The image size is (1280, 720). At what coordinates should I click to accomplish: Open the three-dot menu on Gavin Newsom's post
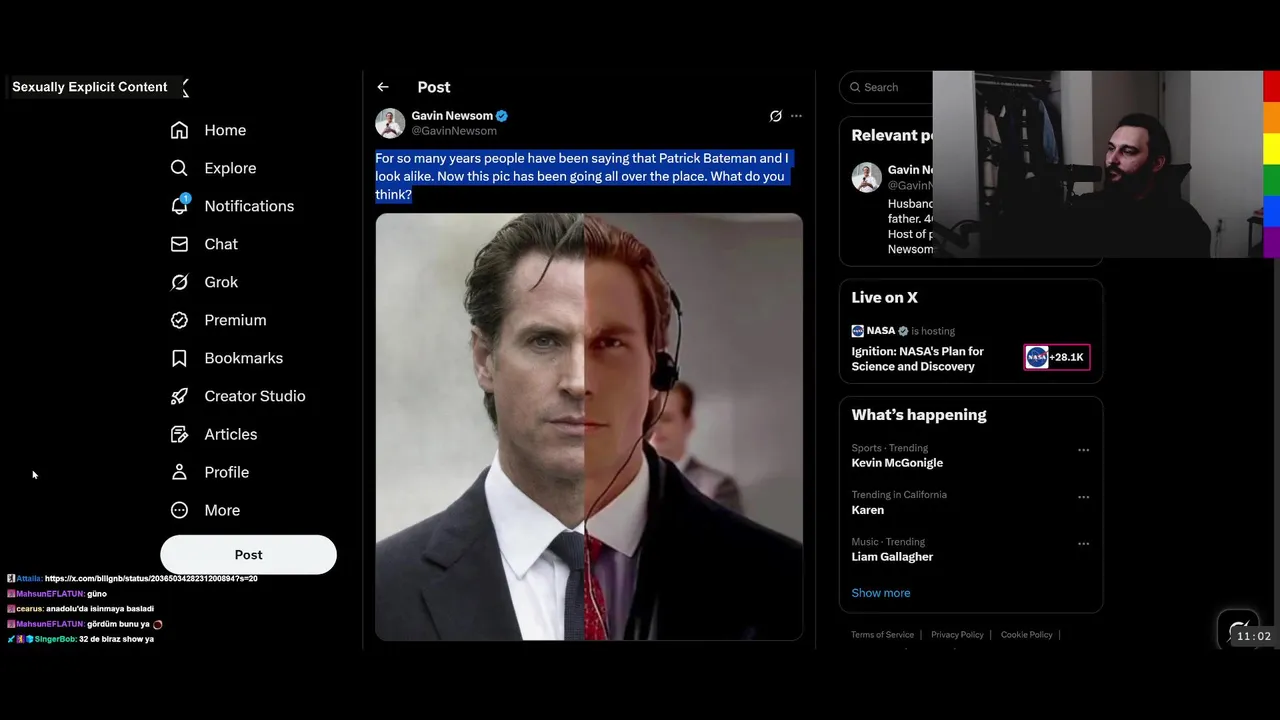[796, 116]
